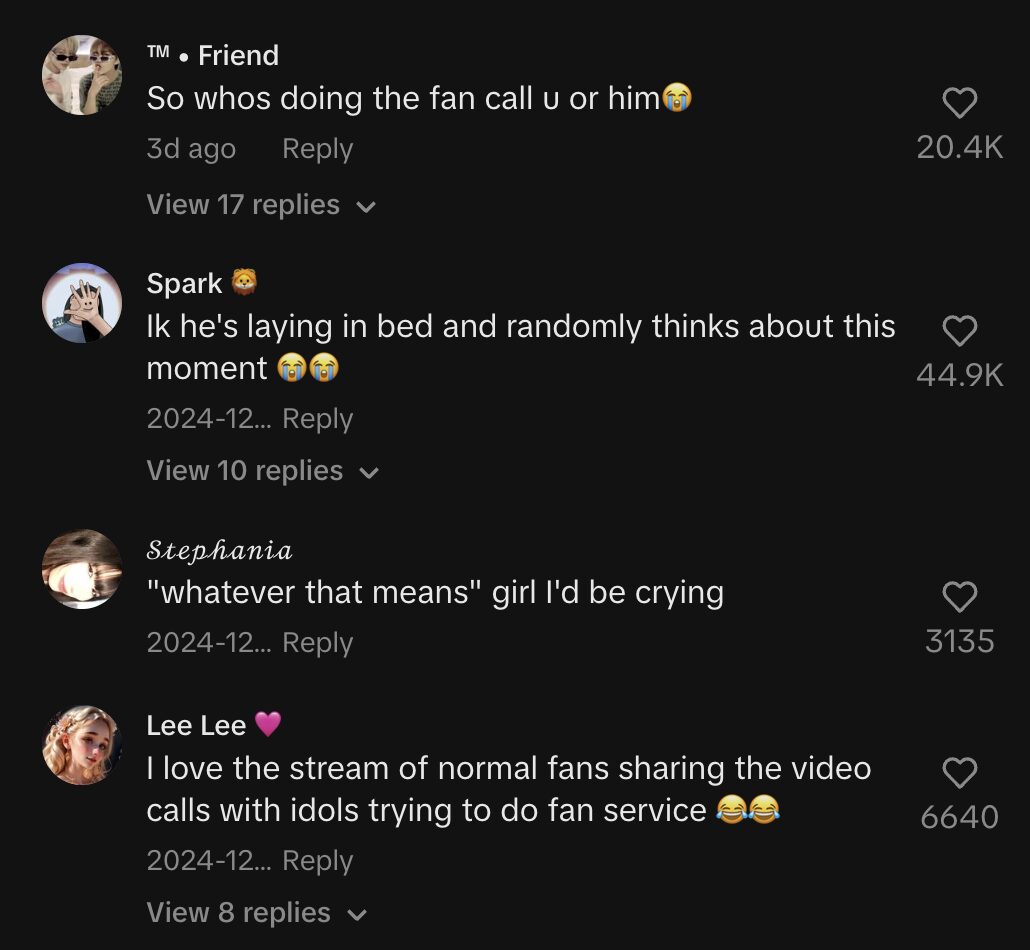Open Spark username link
Screen dimensions: 1030x950
[x=185, y=284]
